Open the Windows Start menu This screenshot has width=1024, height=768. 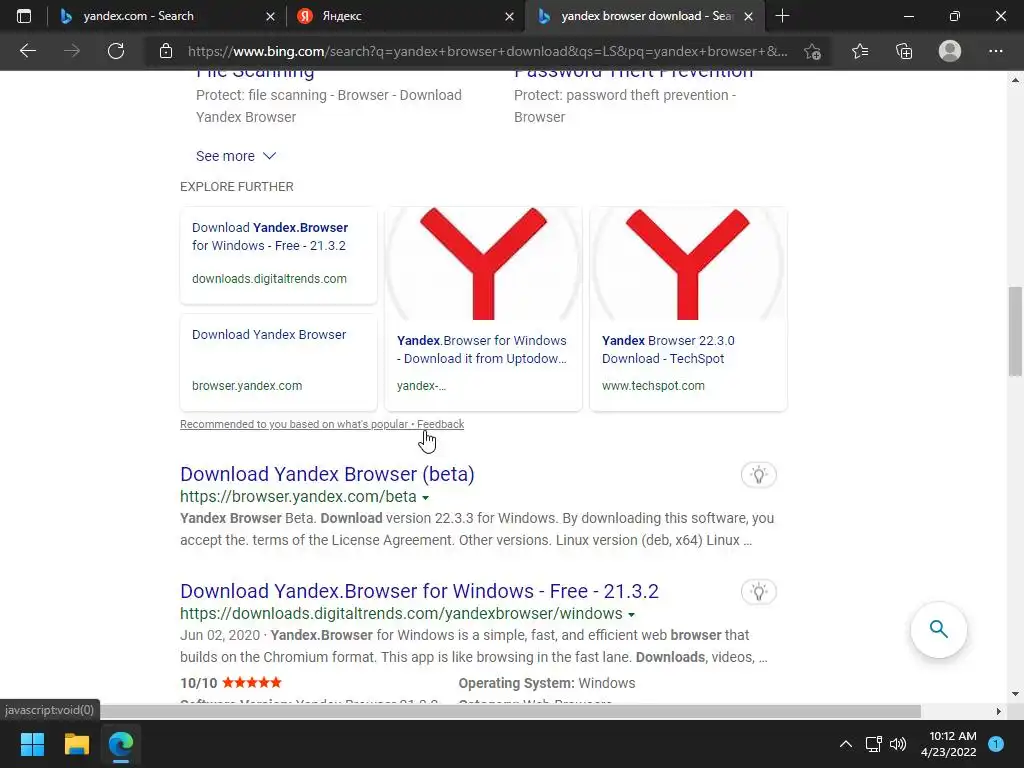(x=32, y=744)
